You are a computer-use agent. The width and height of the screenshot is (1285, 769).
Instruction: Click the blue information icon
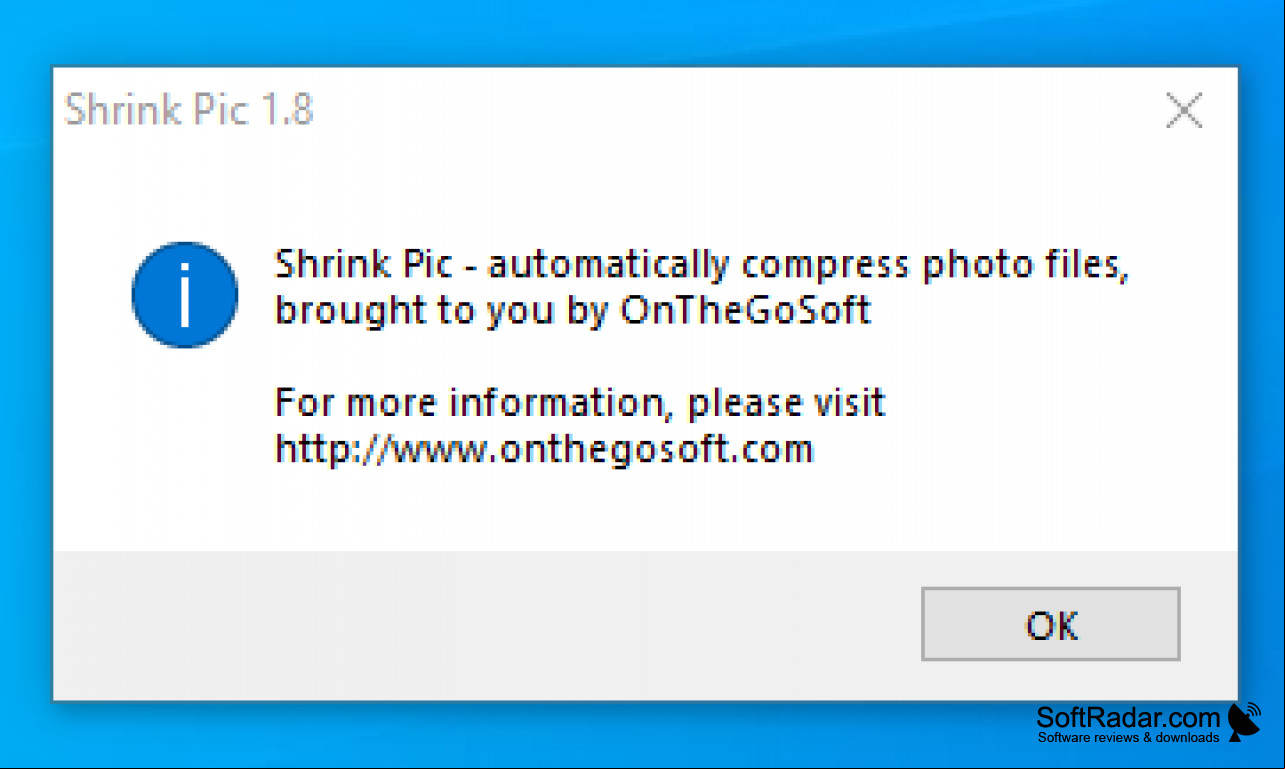[185, 295]
